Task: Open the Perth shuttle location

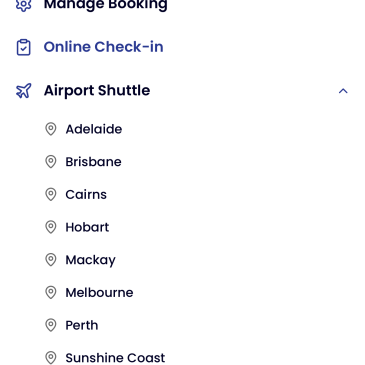Action: (82, 325)
